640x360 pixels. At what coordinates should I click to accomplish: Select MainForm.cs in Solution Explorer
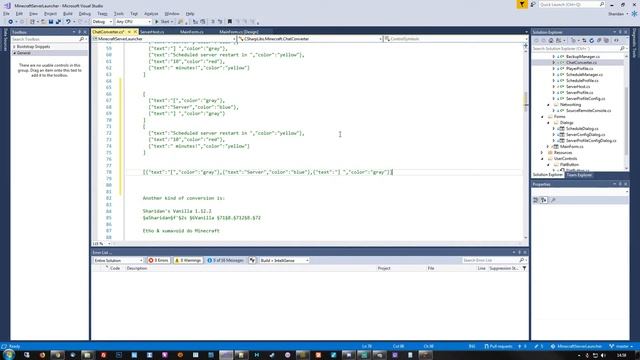tap(571, 147)
